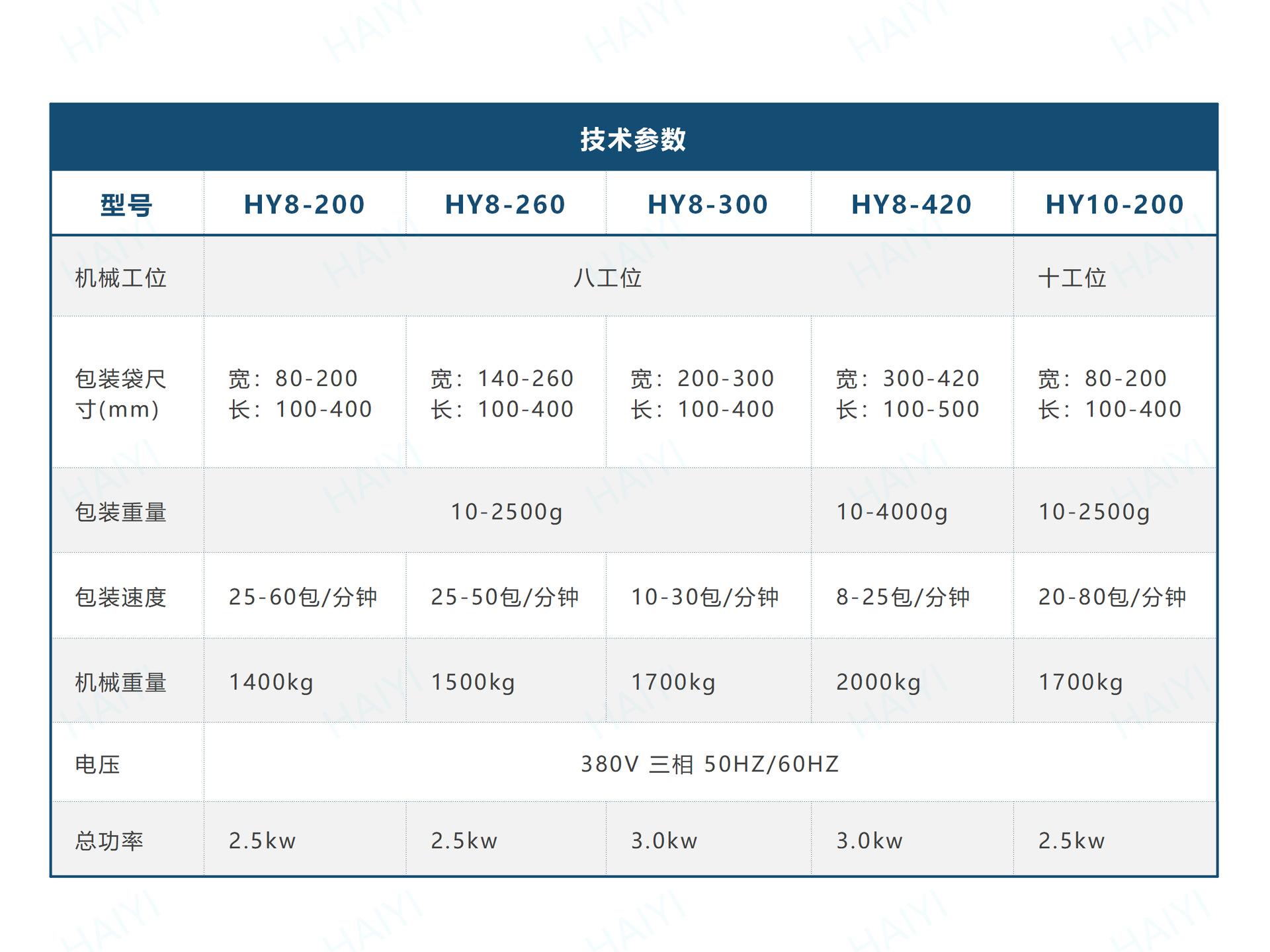This screenshot has height=952, width=1270.
Task: Select the 电压 row label
Action: (x=97, y=765)
